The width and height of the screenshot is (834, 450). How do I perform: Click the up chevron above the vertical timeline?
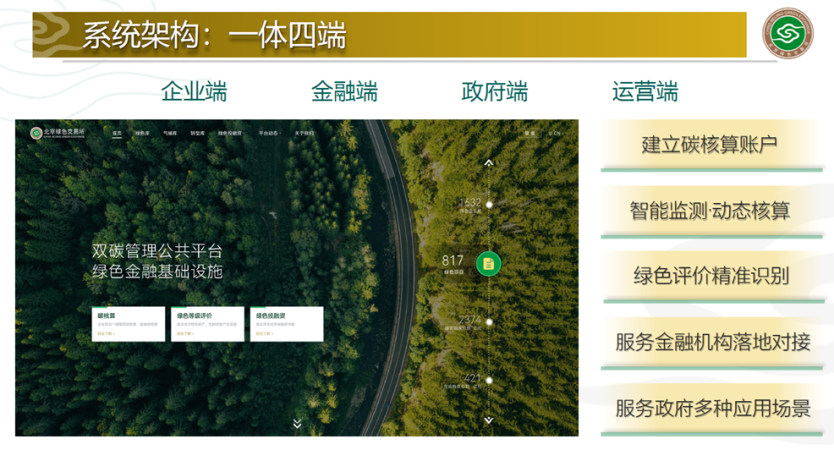coord(488,162)
